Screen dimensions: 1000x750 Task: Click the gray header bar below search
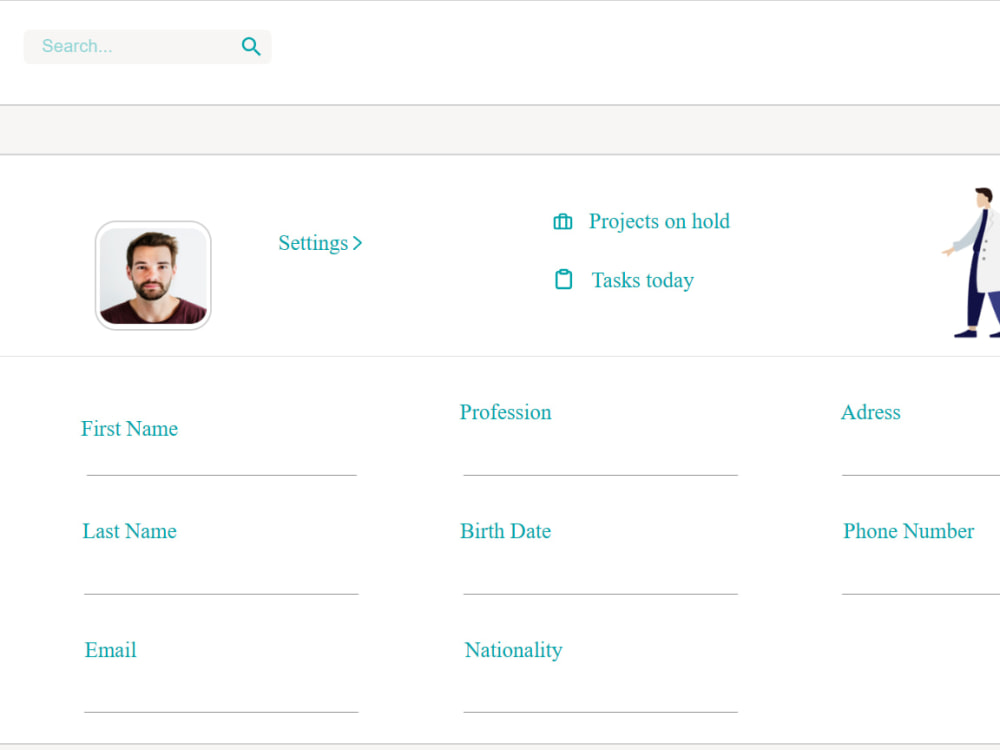click(x=500, y=129)
